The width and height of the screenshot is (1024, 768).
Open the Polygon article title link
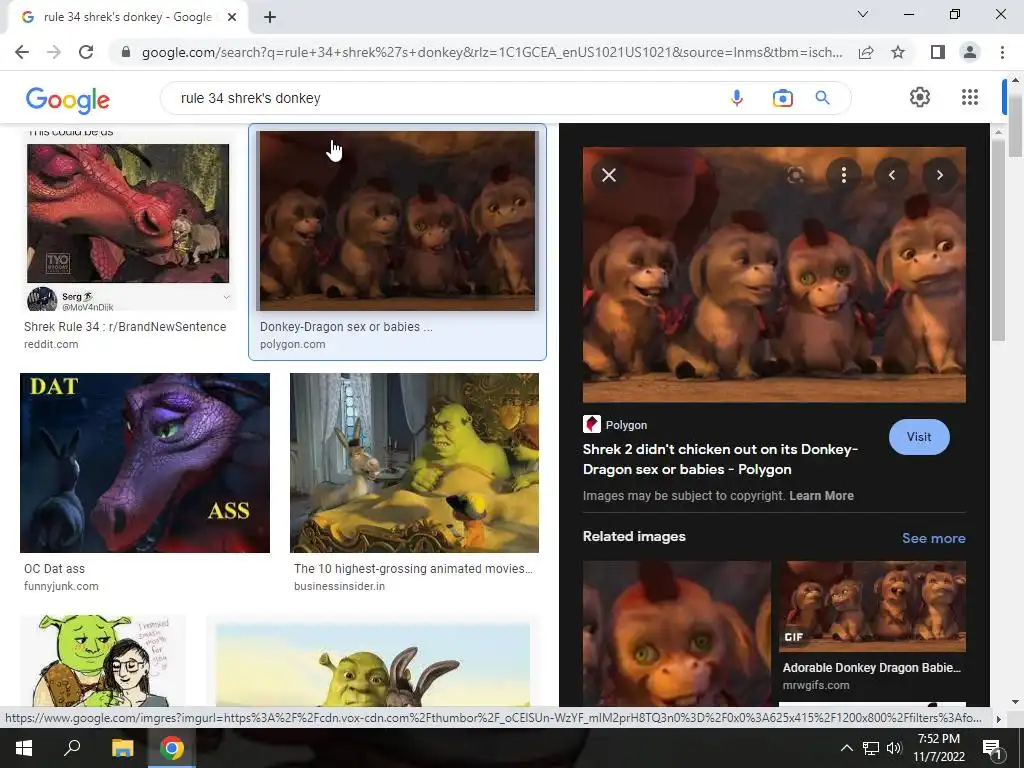(720, 459)
